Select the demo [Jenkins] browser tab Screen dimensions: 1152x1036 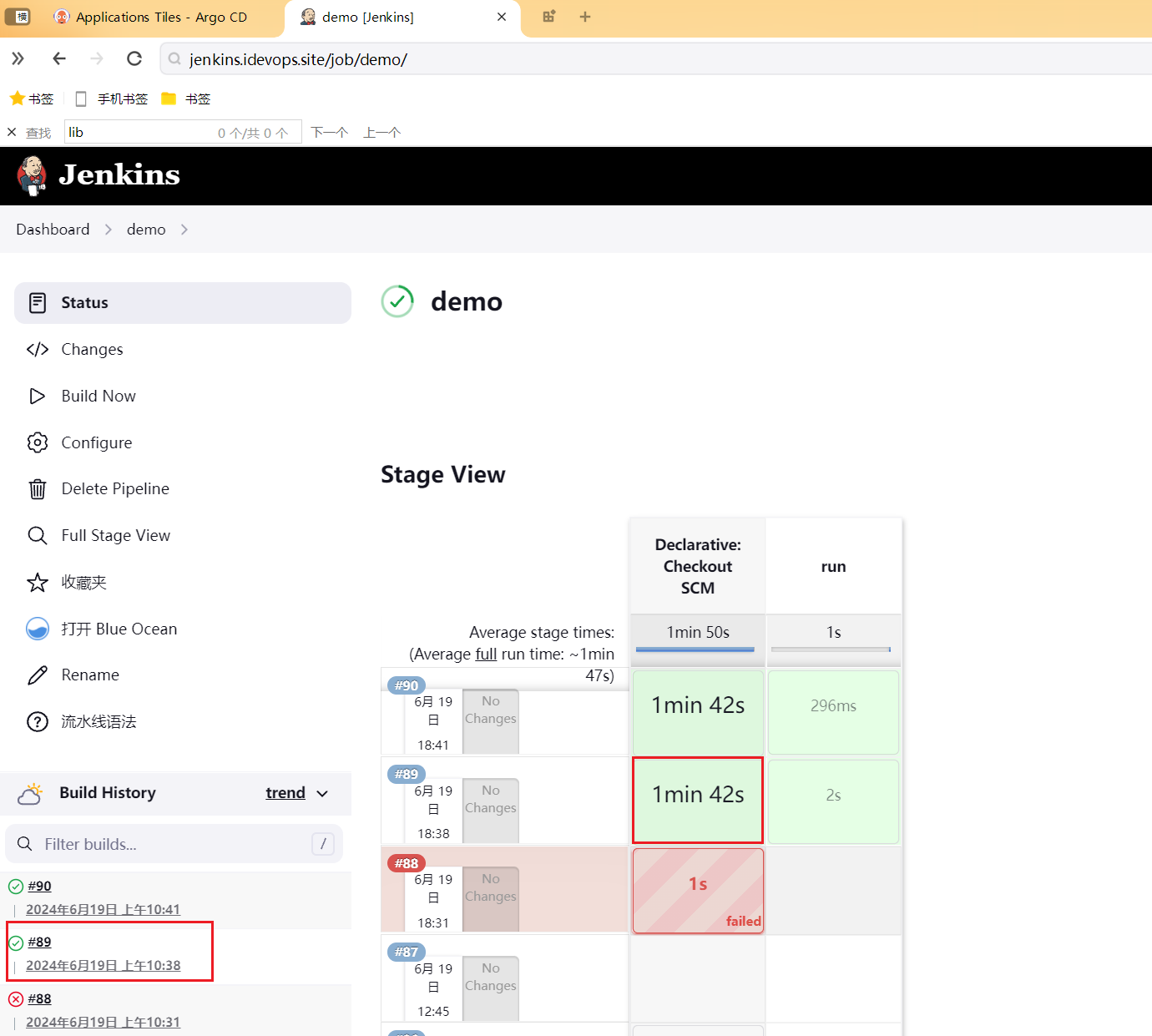click(x=401, y=17)
